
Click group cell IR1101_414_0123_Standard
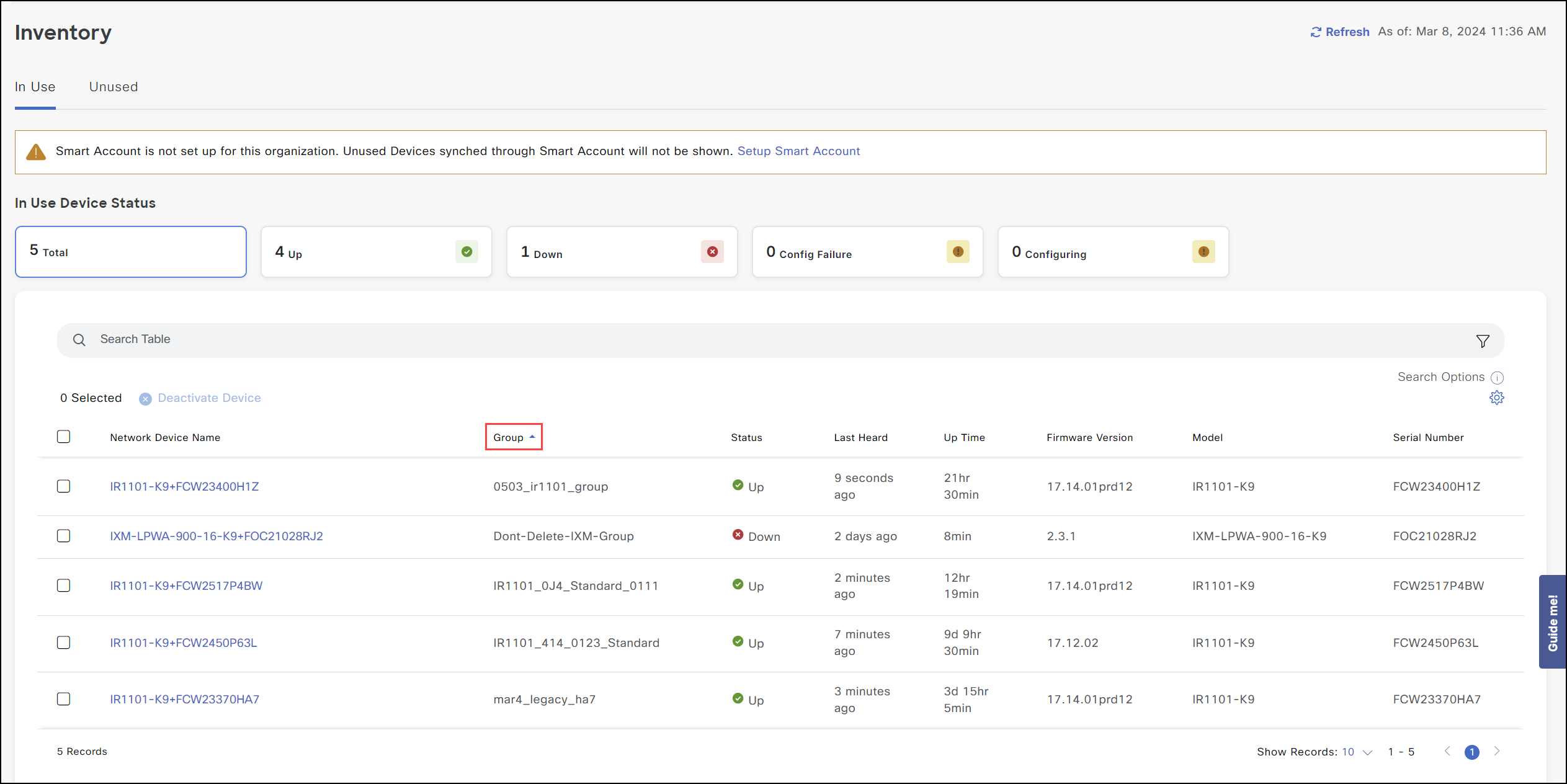click(576, 643)
